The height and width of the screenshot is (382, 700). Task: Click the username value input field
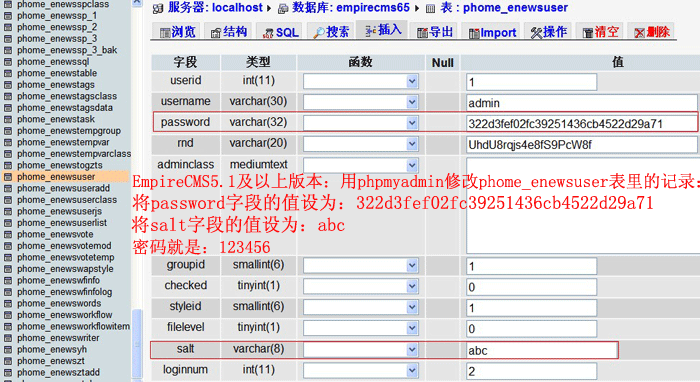click(x=581, y=103)
